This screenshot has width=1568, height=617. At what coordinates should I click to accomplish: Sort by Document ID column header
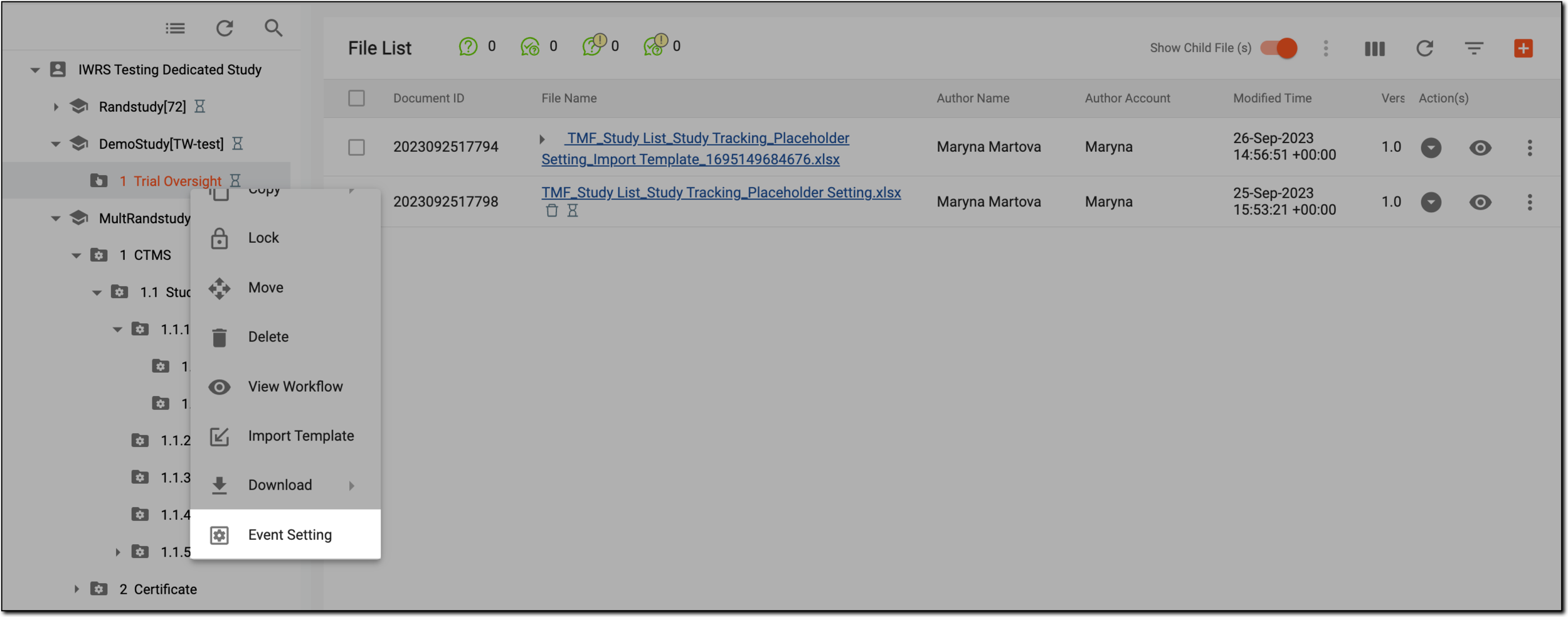tap(428, 99)
